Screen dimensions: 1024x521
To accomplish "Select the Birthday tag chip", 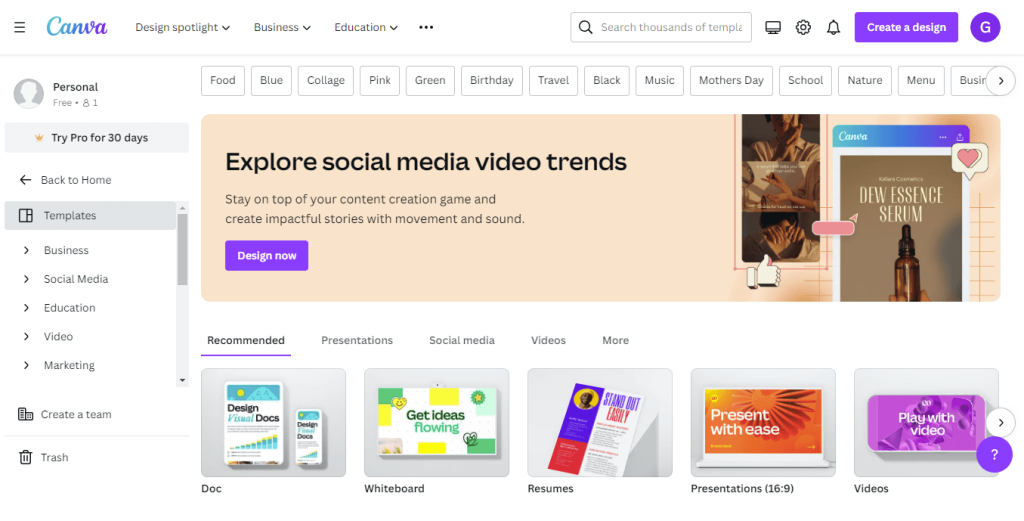I will click(x=492, y=80).
